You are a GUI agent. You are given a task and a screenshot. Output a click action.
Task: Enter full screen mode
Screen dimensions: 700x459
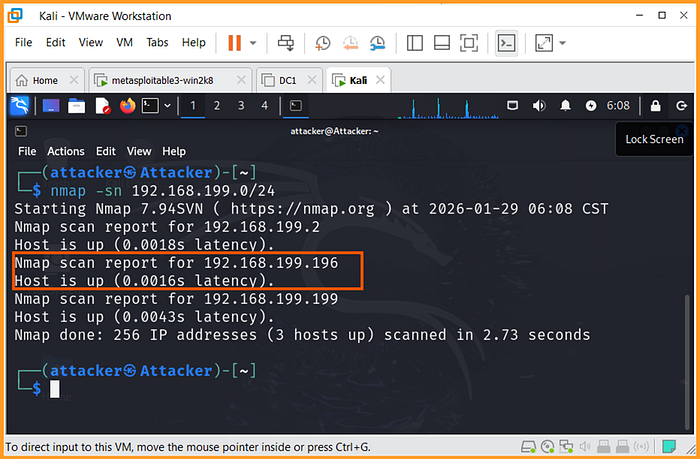[x=469, y=43]
